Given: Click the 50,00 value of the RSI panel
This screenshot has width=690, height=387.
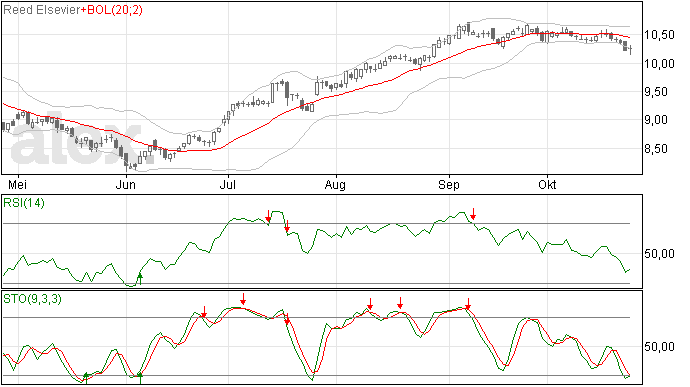Looking at the screenshot, I should [659, 254].
